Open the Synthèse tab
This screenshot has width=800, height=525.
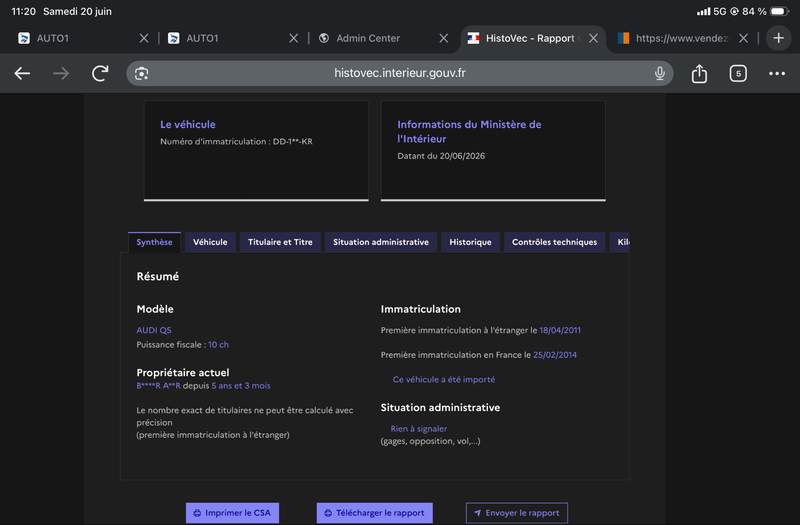tap(154, 242)
